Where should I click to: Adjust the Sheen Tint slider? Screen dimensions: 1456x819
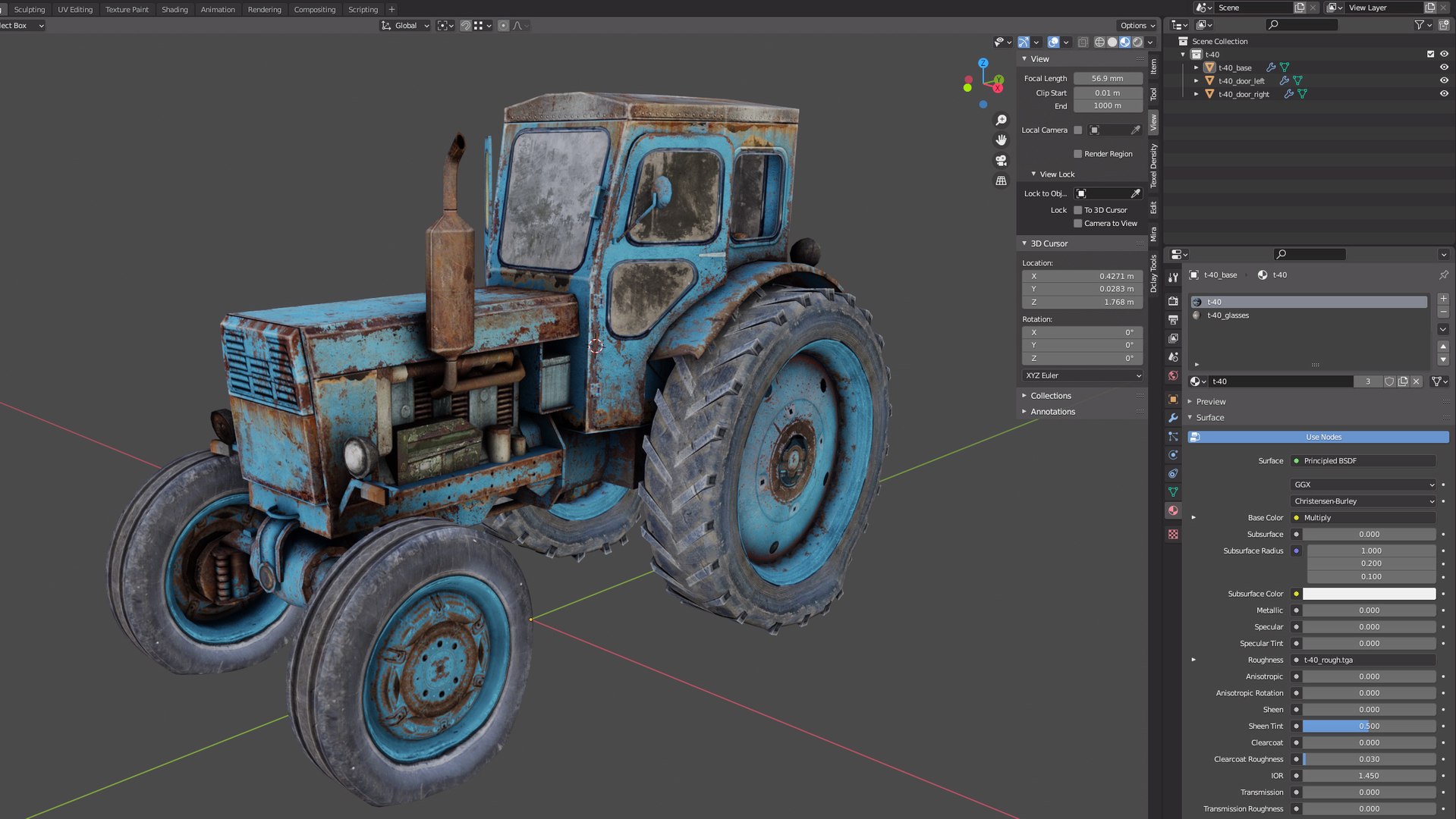[1369, 726]
